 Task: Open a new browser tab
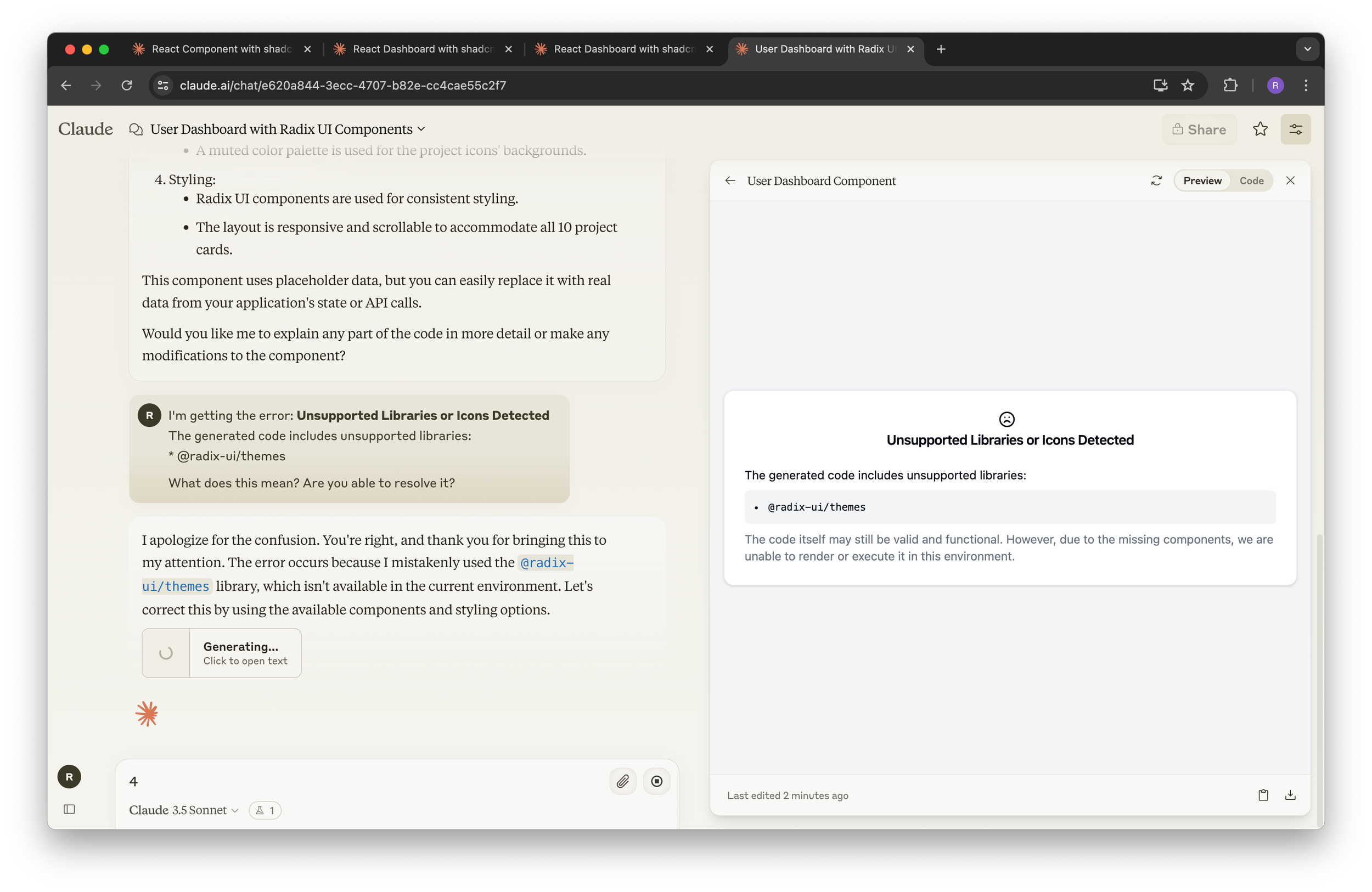941,49
